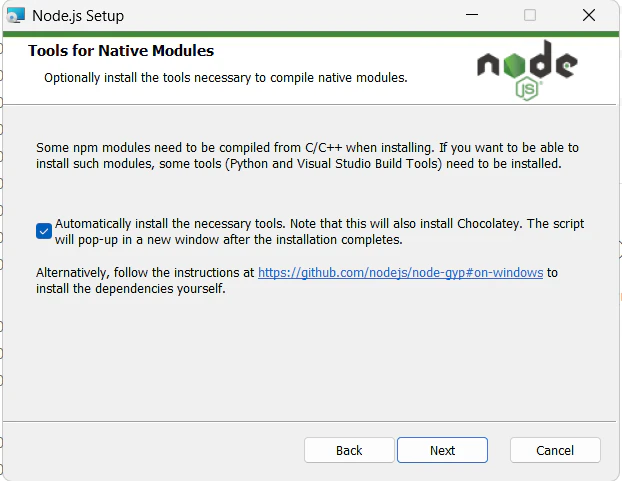Go to the previous step with Back

(x=349, y=450)
